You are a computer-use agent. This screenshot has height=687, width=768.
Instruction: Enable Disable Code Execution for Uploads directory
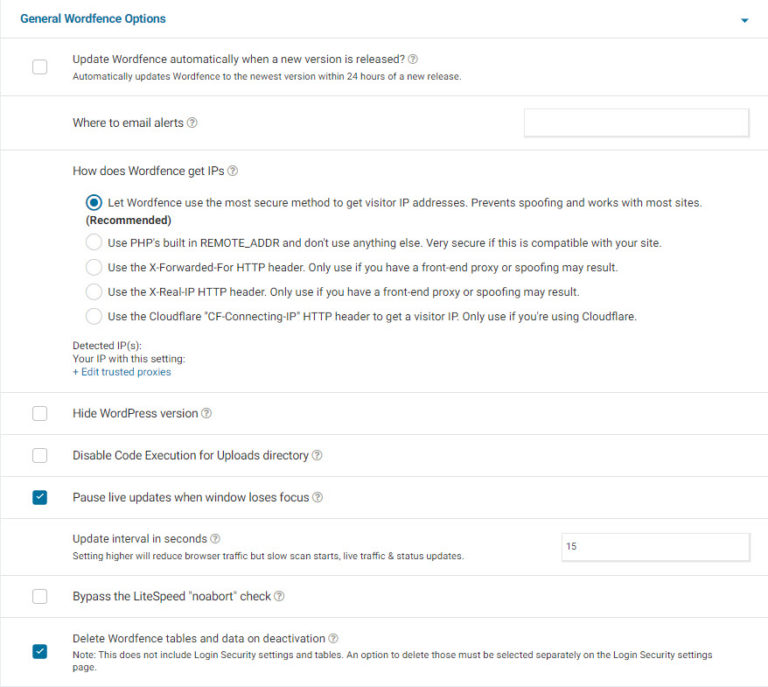click(40, 455)
